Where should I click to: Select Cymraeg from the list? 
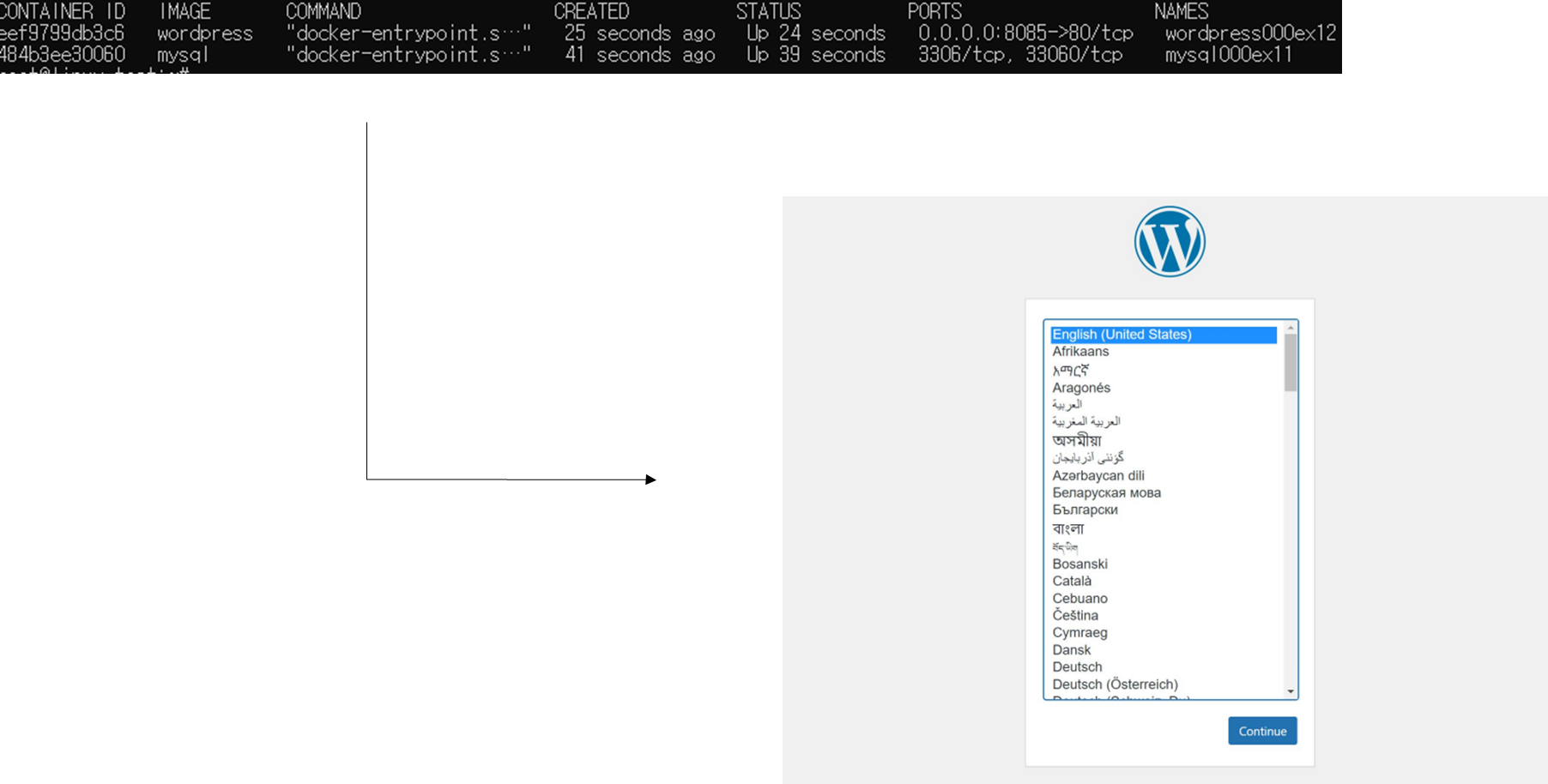point(1079,632)
